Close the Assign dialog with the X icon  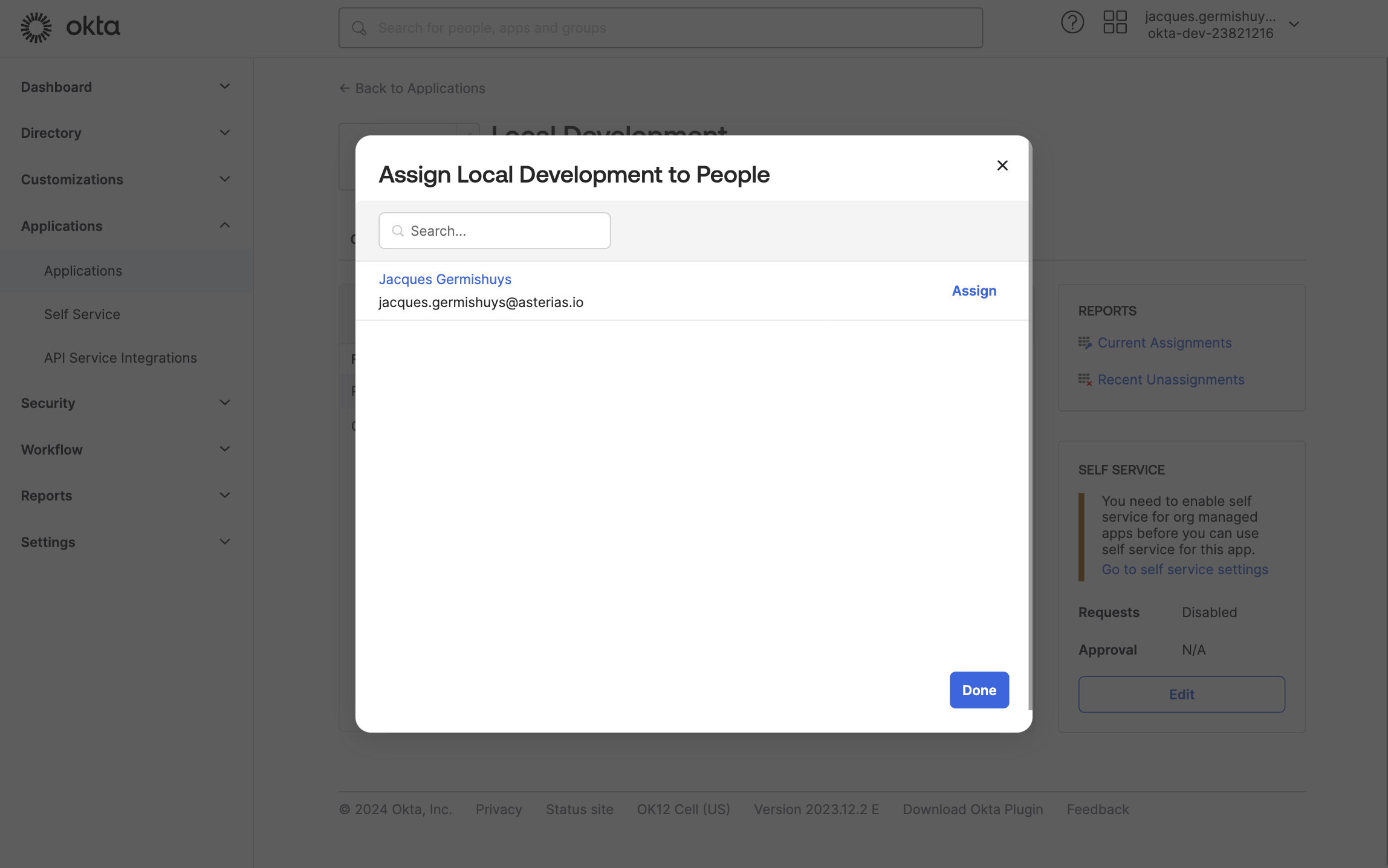1002,165
